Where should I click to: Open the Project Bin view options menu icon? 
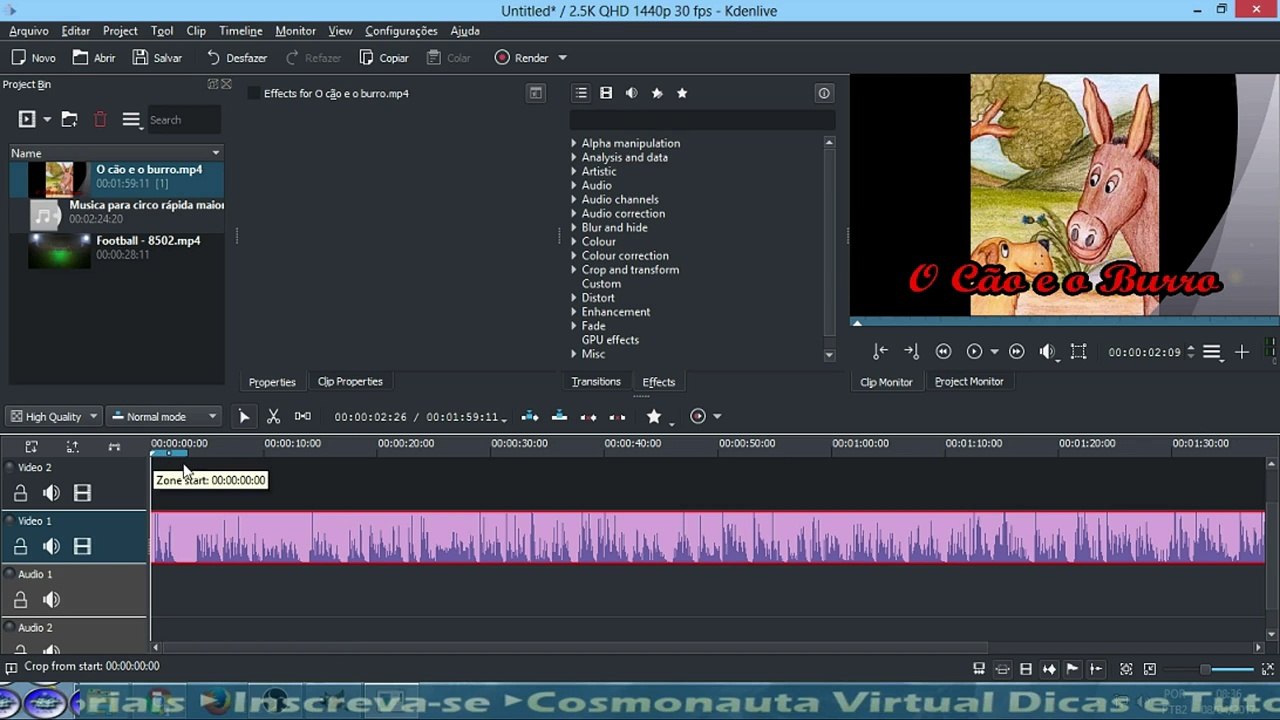coord(131,119)
